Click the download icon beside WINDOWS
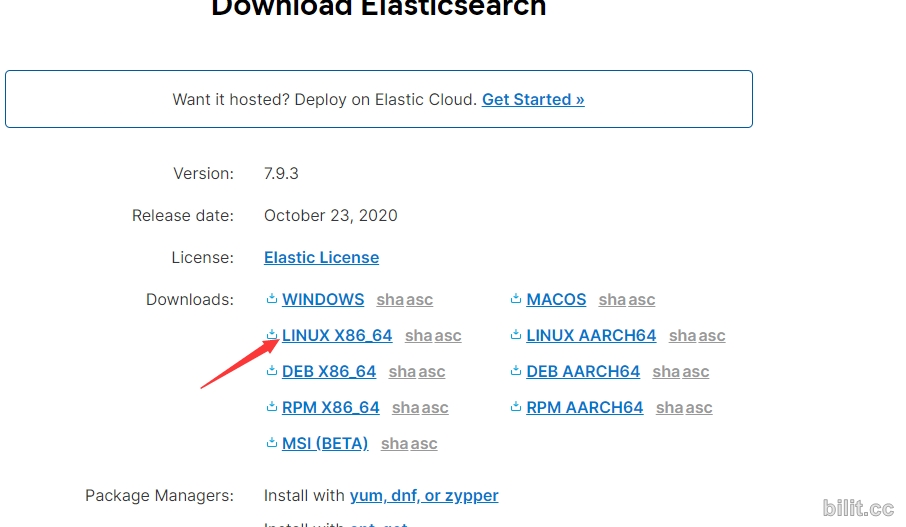 click(272, 299)
